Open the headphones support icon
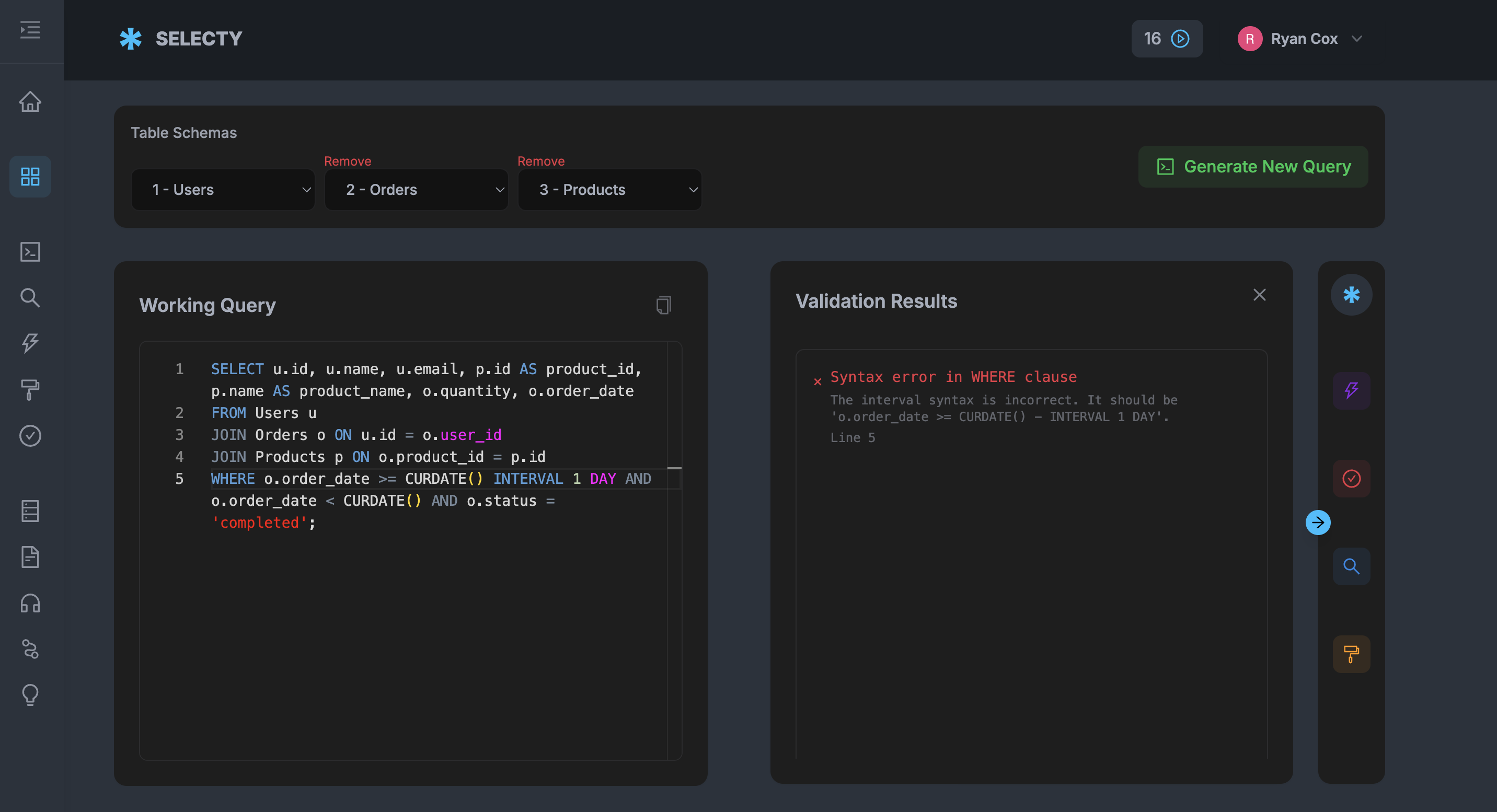The height and width of the screenshot is (812, 1497). pos(30,604)
